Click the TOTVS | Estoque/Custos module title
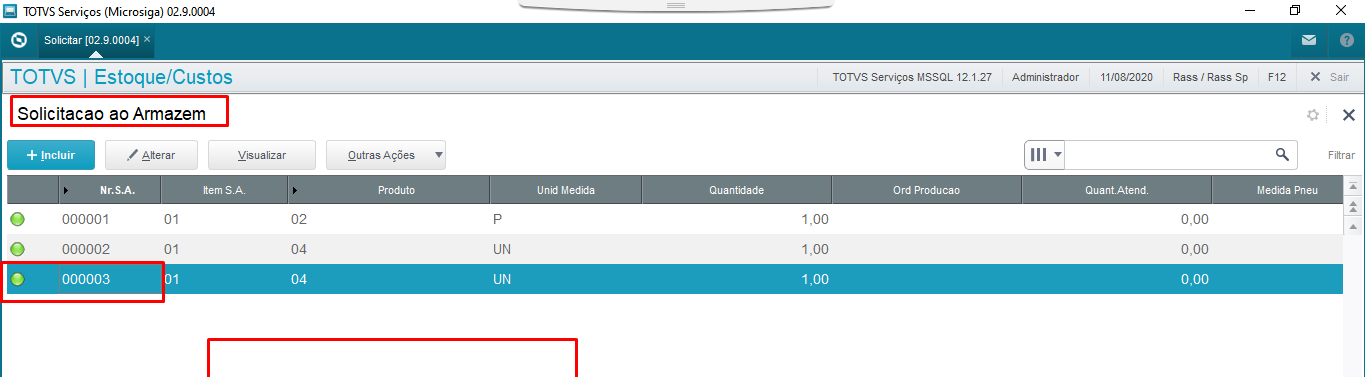The image size is (1365, 377). click(x=121, y=77)
